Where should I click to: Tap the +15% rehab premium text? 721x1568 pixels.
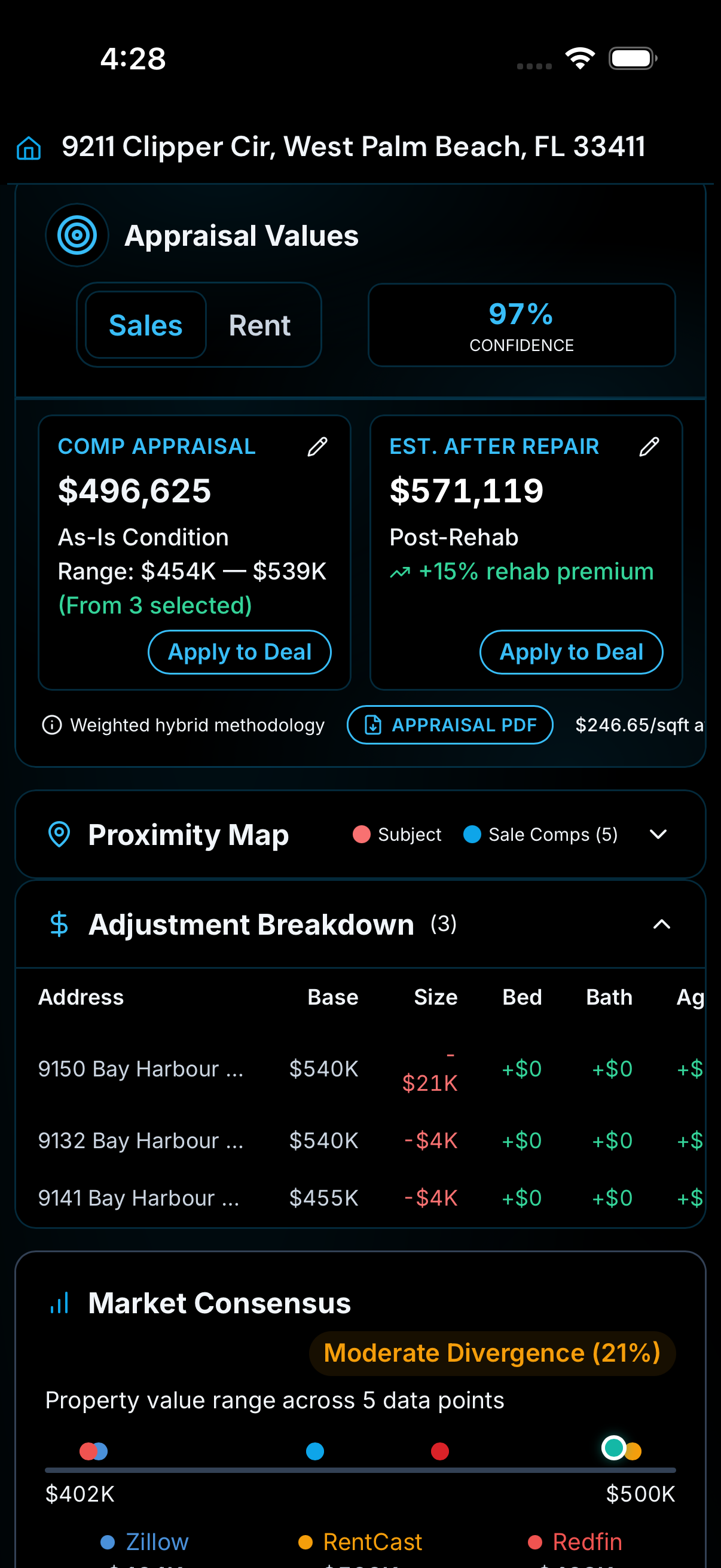(x=537, y=572)
